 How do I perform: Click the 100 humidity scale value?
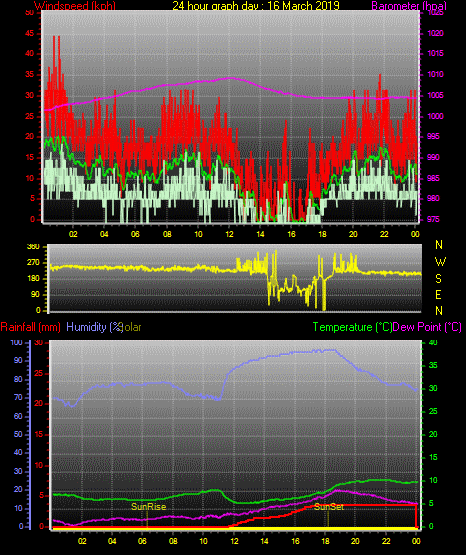point(16,343)
